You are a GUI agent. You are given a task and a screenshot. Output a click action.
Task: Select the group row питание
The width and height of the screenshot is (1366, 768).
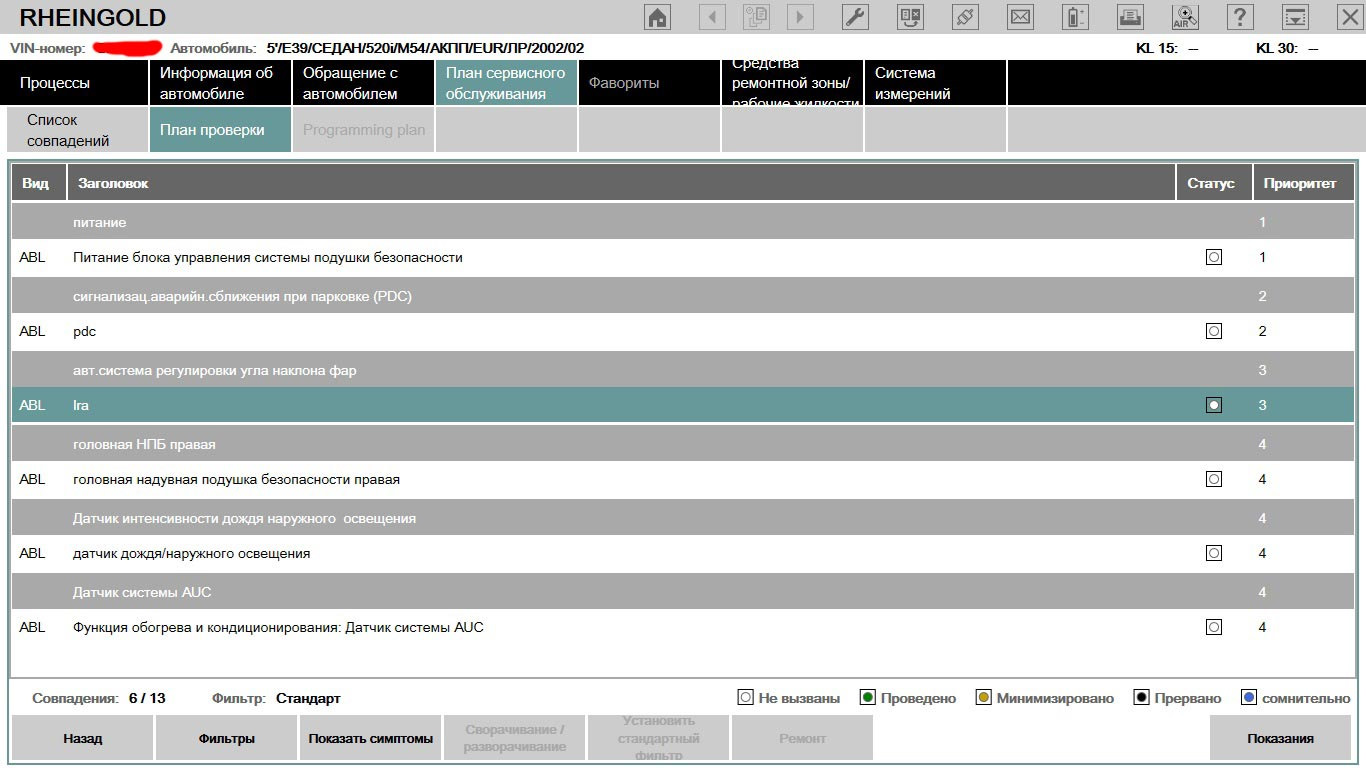click(683, 221)
